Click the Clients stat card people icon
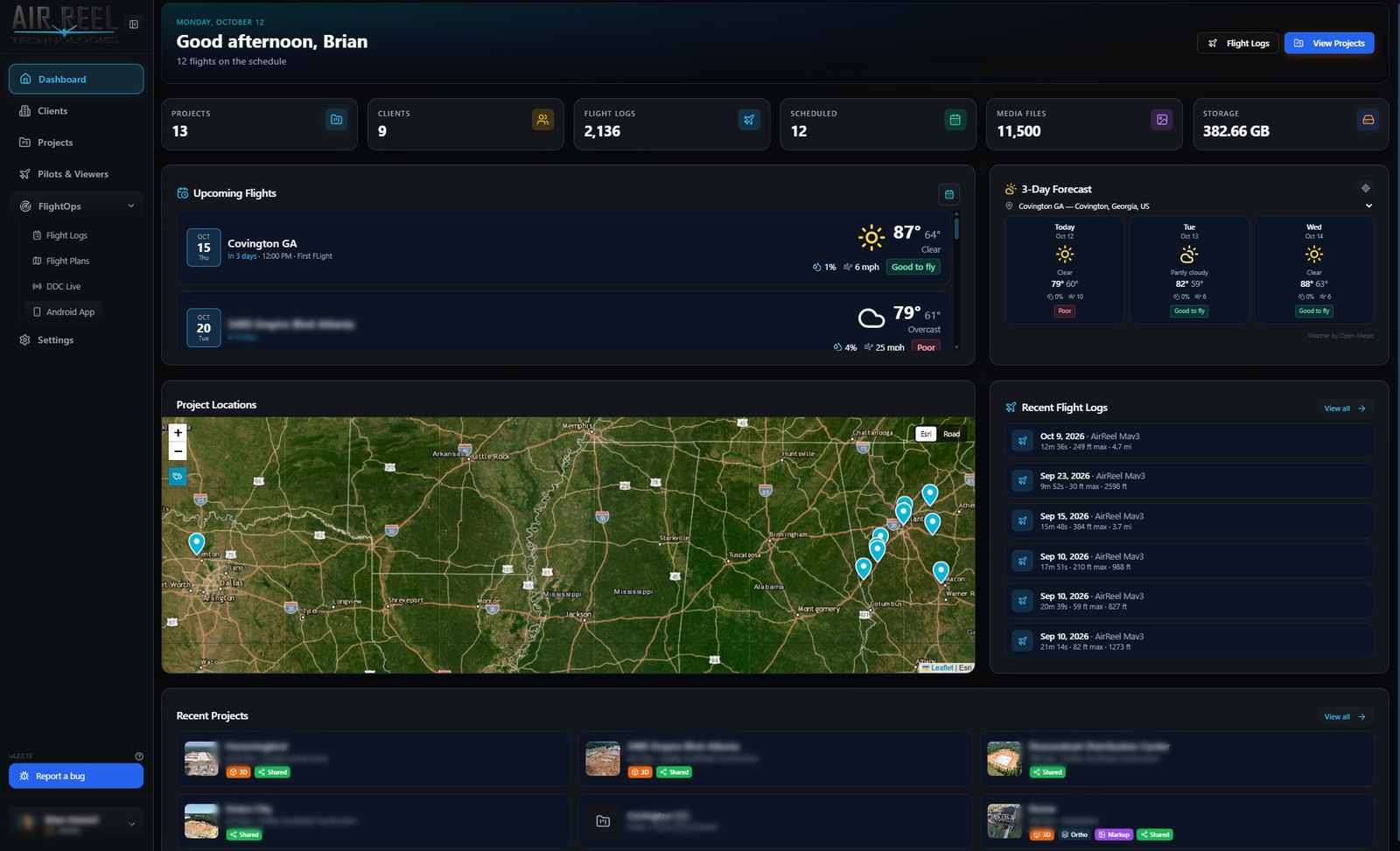The width and height of the screenshot is (1400, 851). (542, 120)
